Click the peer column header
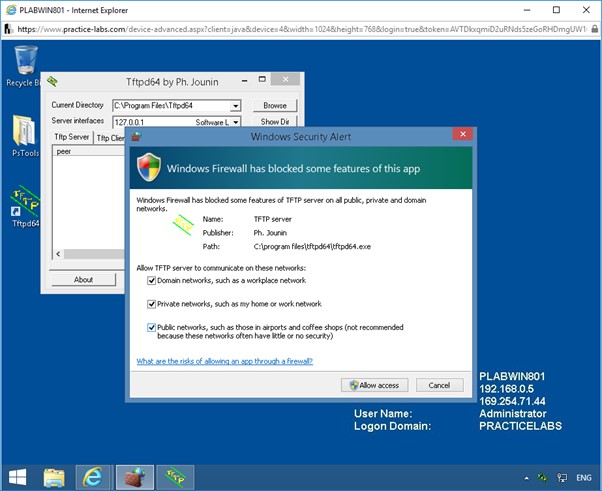The image size is (602, 491). click(x=88, y=151)
